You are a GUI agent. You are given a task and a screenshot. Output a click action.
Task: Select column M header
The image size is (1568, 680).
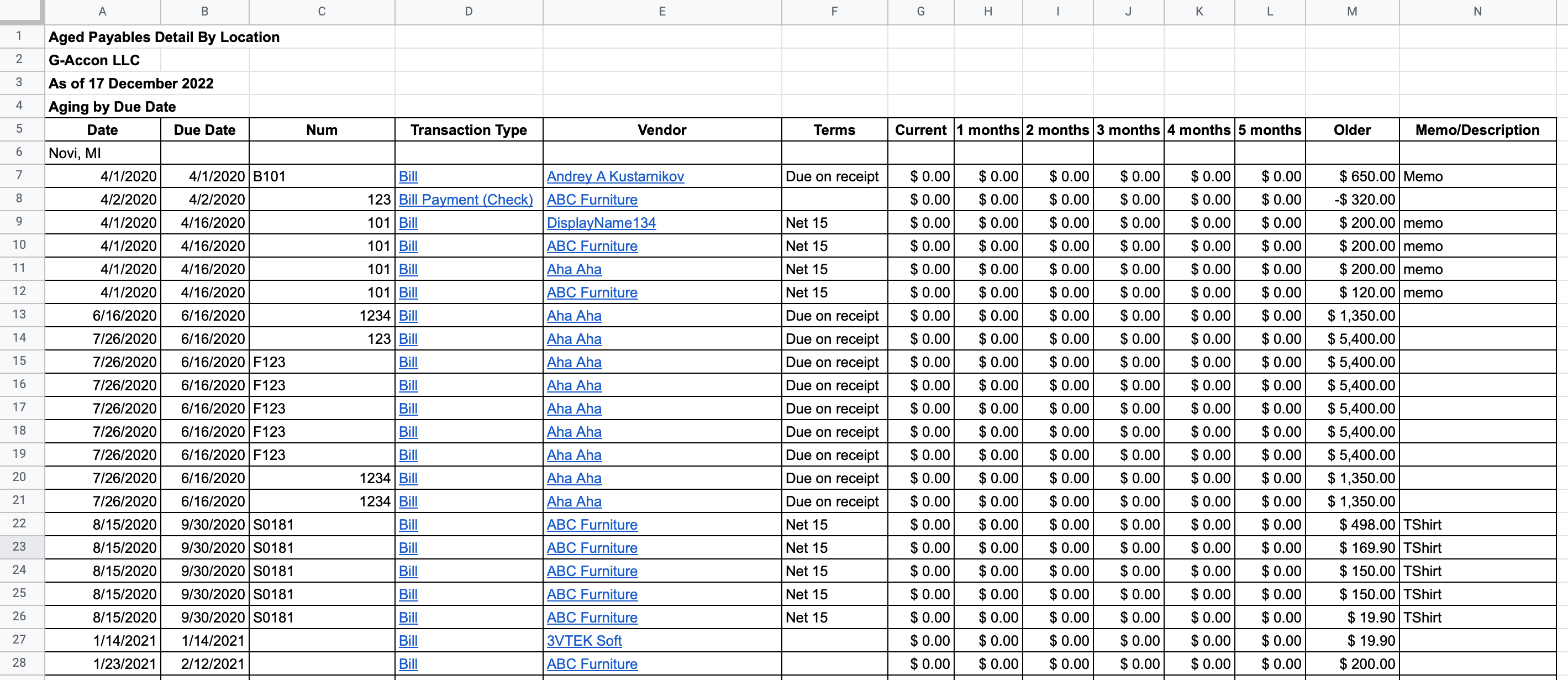[1352, 12]
